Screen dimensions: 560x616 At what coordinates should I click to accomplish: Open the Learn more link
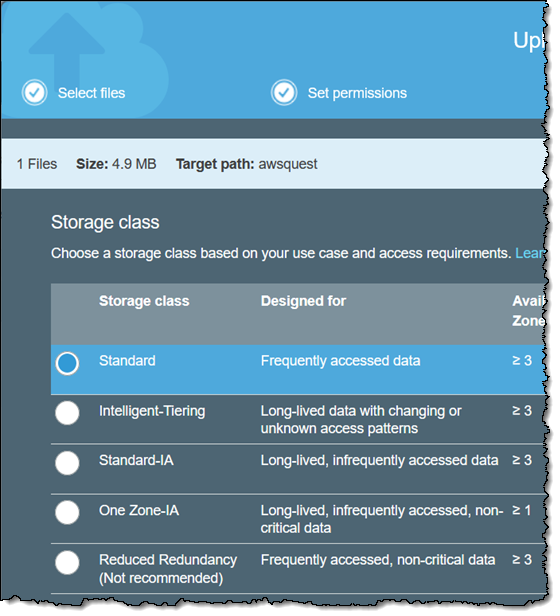[530, 253]
